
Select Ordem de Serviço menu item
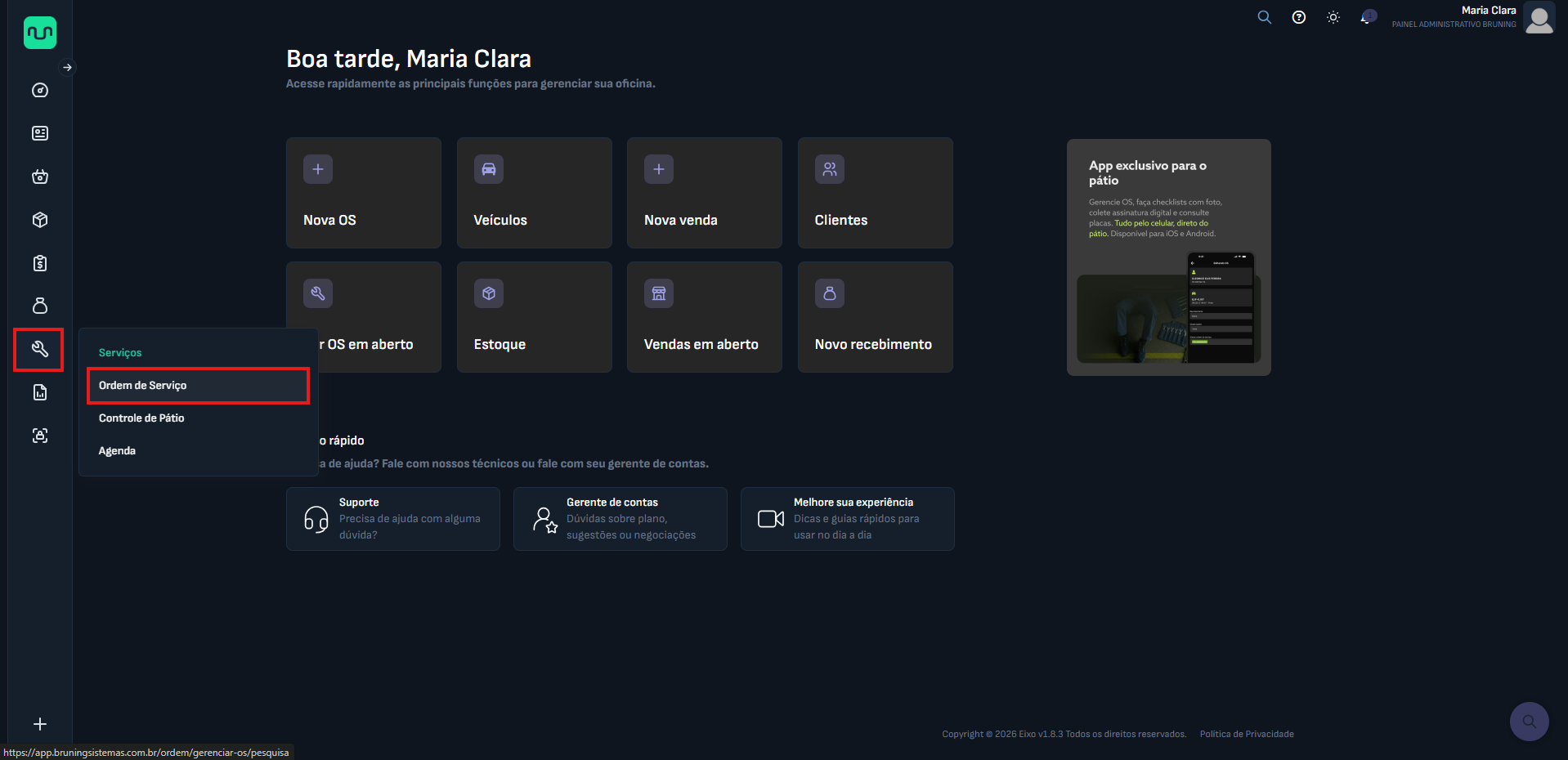(198, 386)
